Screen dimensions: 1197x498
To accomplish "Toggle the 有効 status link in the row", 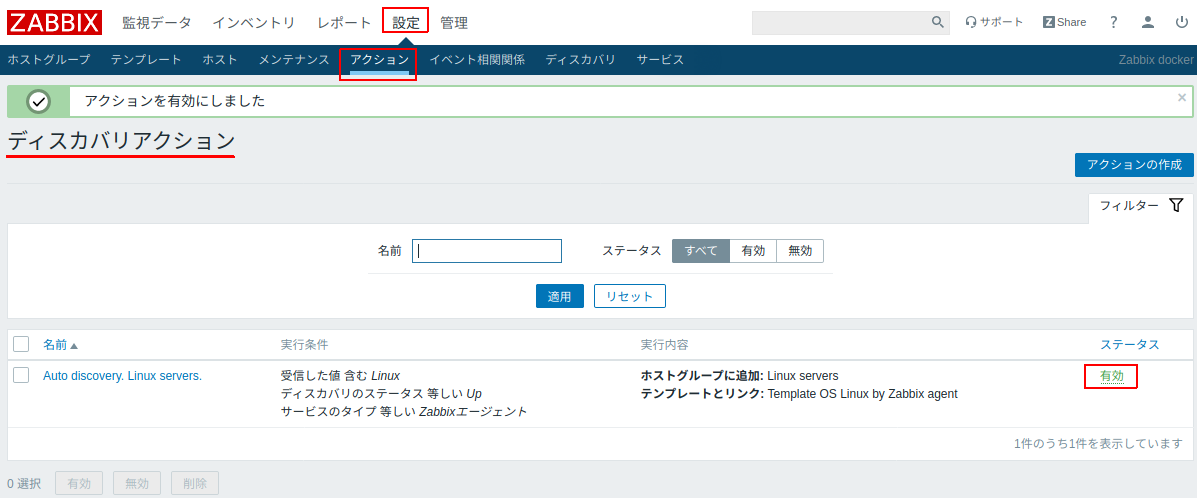I will [1112, 376].
